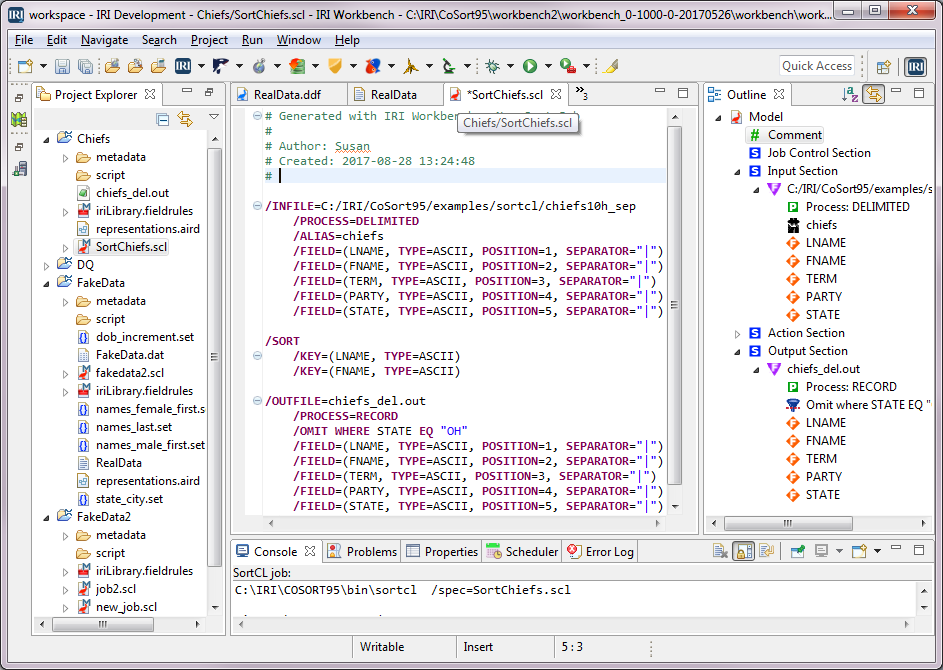
Task: Close the SortChiefs.scl editor tab
Action: click(556, 94)
